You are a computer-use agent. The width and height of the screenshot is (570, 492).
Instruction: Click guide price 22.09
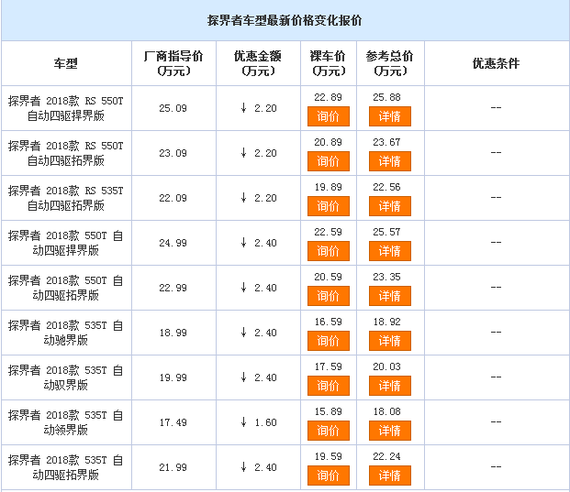(x=173, y=198)
